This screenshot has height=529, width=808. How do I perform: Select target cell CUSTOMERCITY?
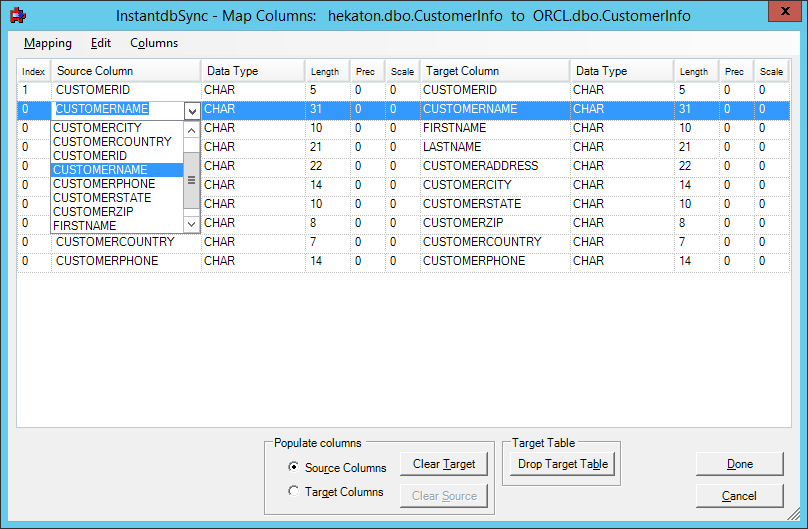click(x=495, y=185)
